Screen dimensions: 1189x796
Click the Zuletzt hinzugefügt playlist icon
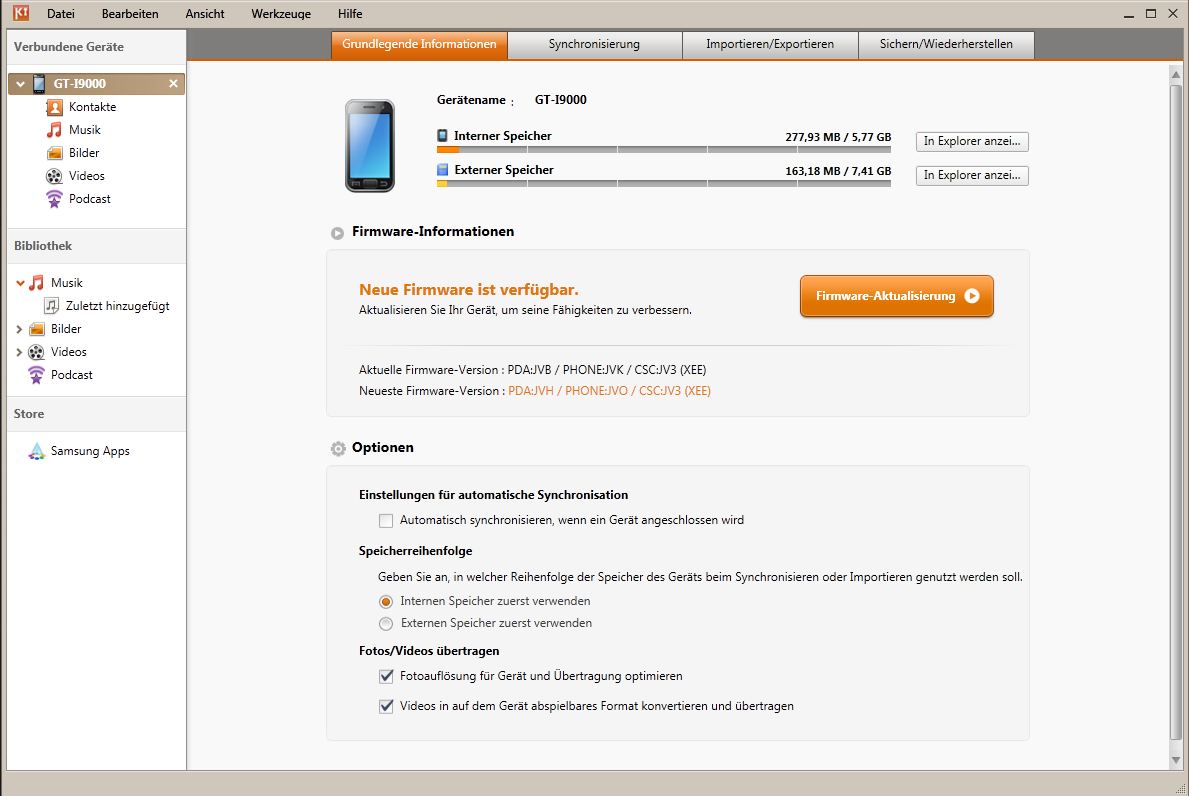click(x=51, y=306)
